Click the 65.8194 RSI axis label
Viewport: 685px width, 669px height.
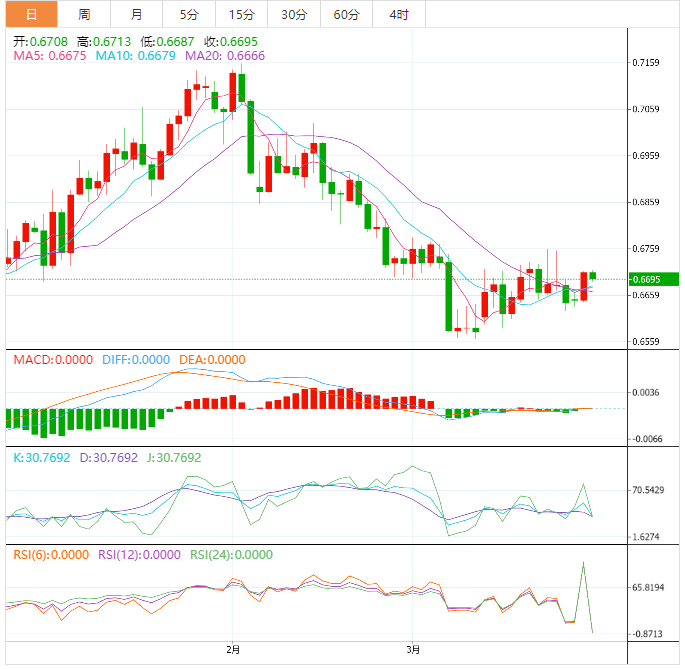coord(648,587)
